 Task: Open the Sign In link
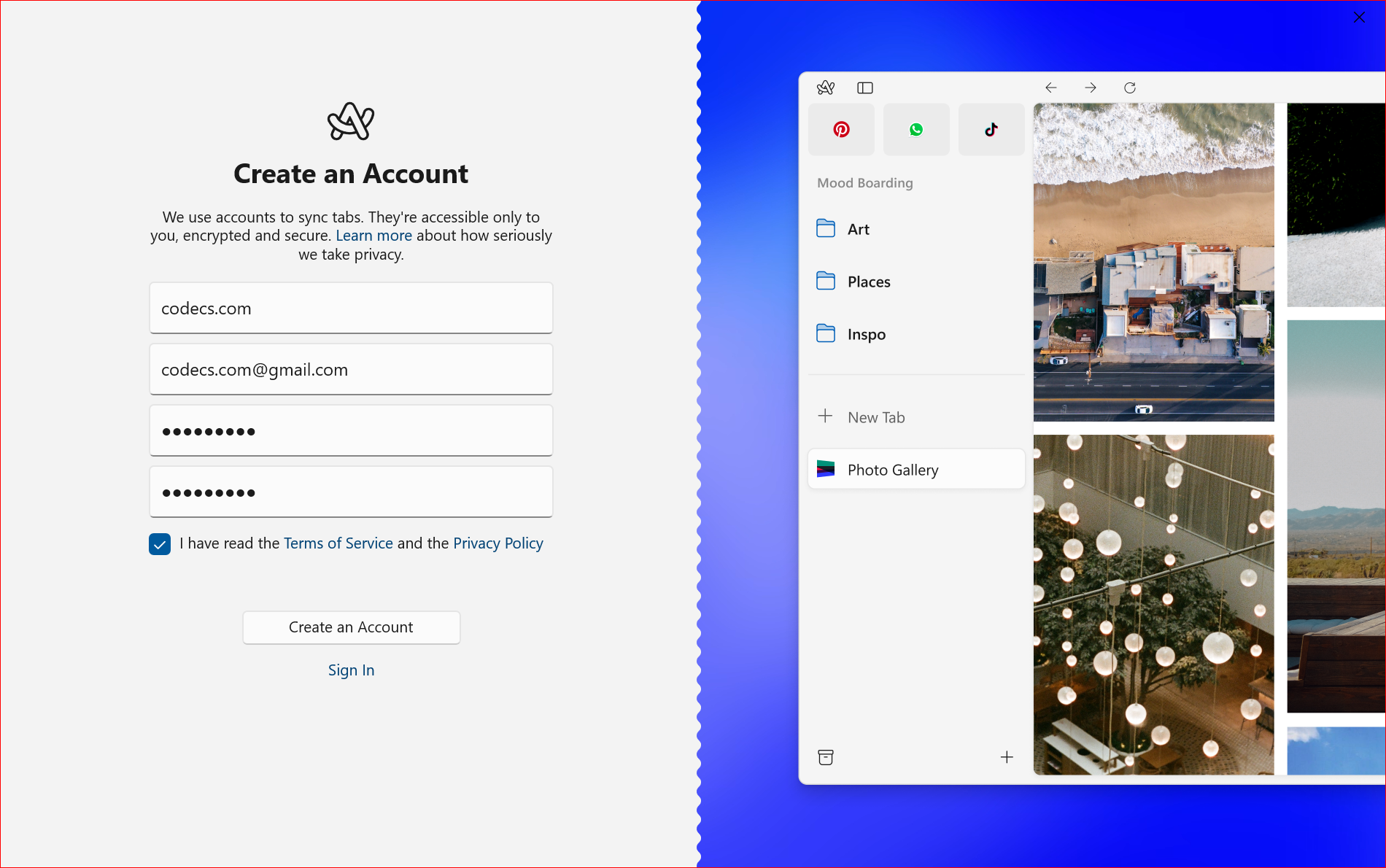pos(351,670)
